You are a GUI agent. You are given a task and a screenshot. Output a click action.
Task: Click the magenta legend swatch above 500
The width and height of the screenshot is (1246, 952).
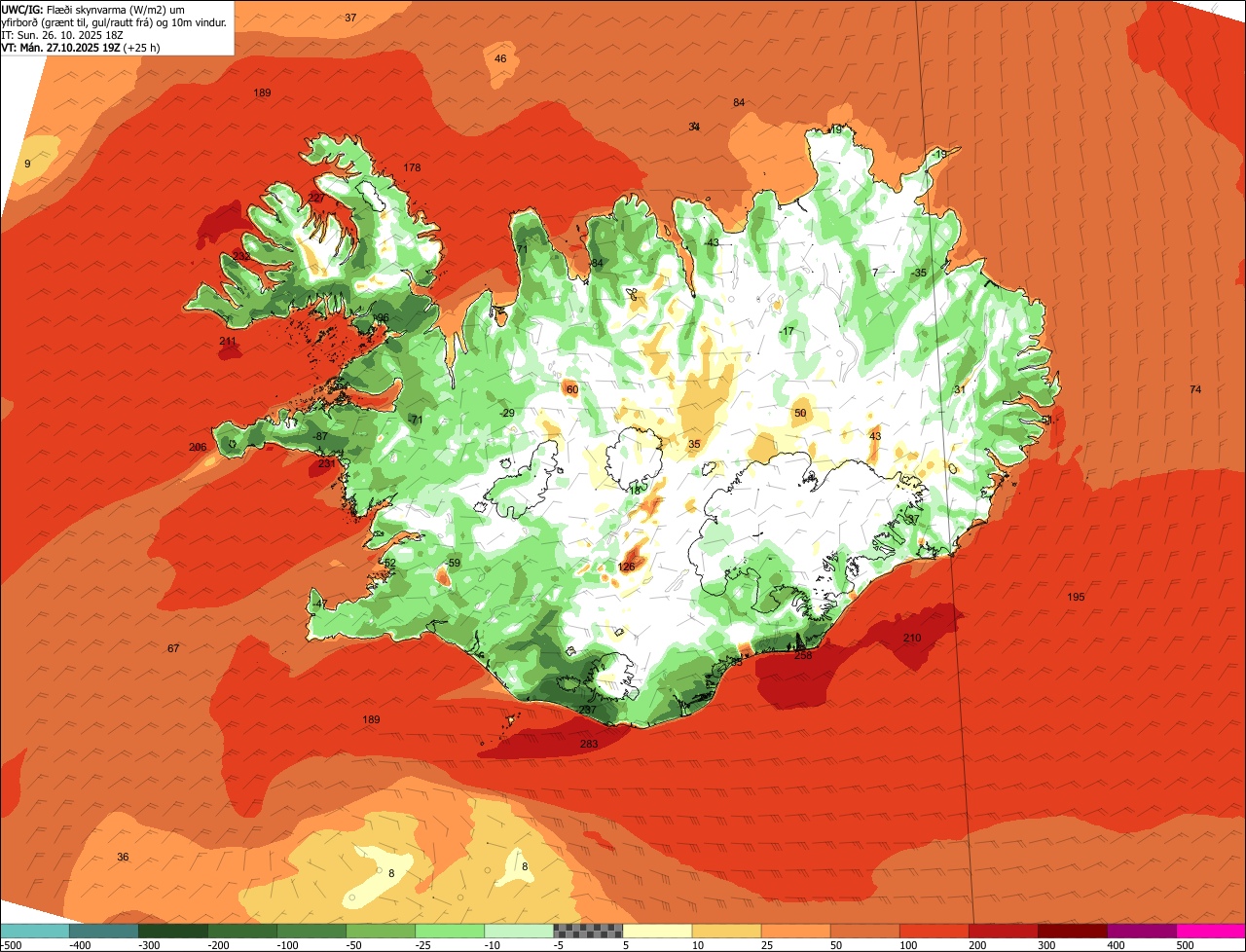pos(1211,930)
